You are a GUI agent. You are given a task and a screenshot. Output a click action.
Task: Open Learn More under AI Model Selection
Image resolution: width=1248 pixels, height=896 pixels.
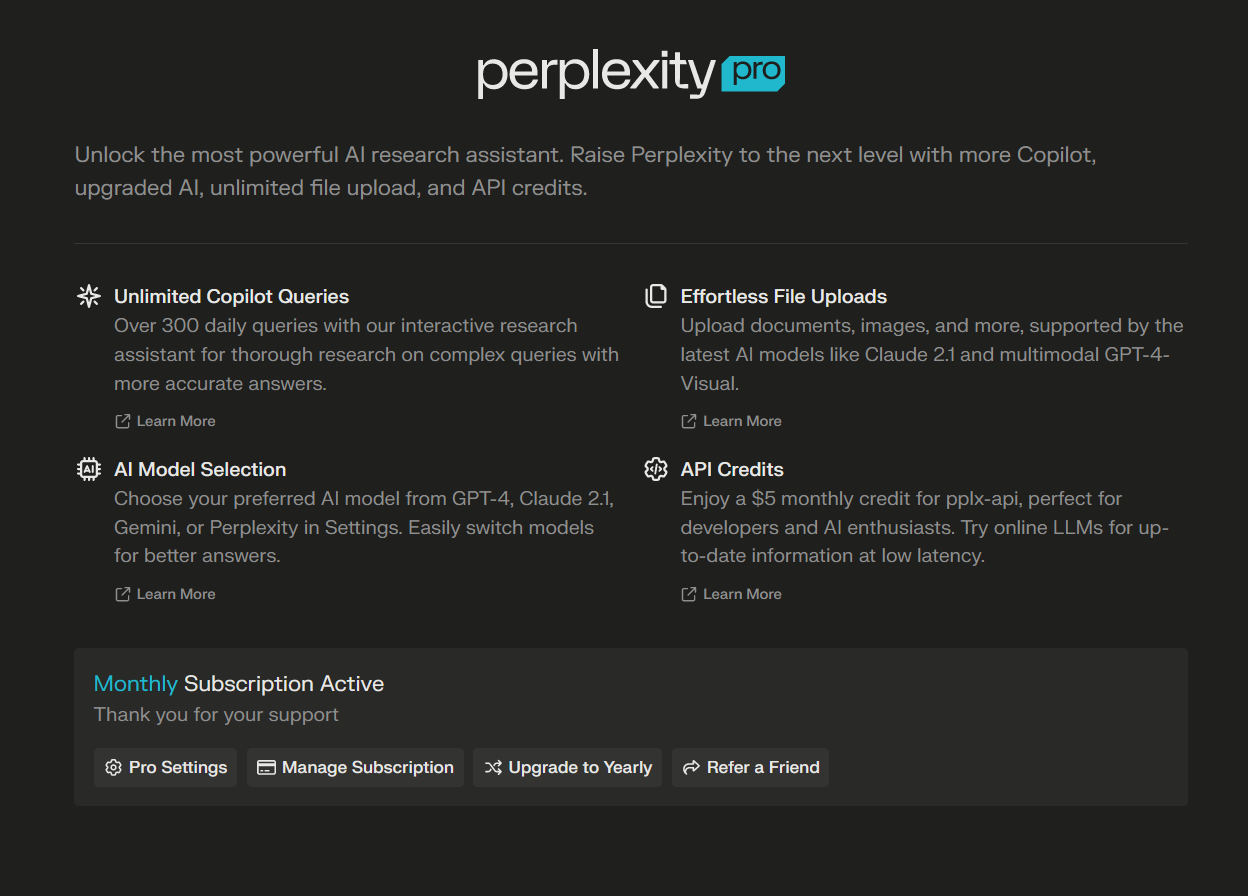(x=176, y=593)
